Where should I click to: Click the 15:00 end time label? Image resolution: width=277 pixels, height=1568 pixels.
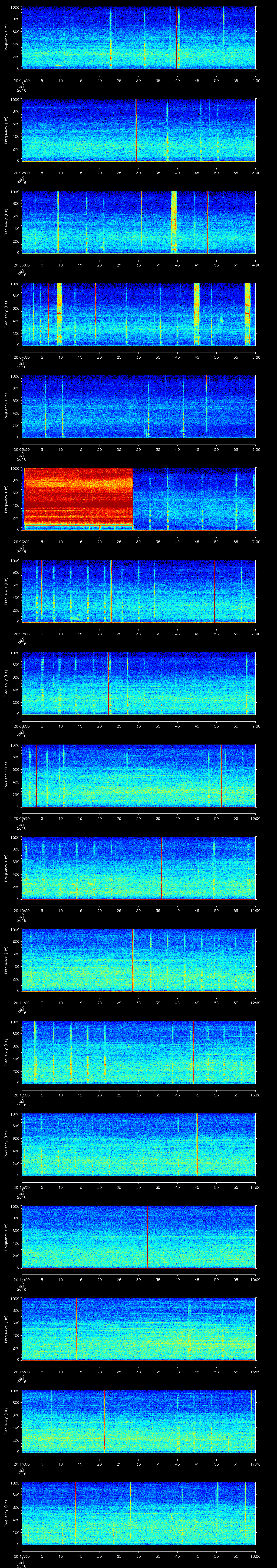[255, 1279]
